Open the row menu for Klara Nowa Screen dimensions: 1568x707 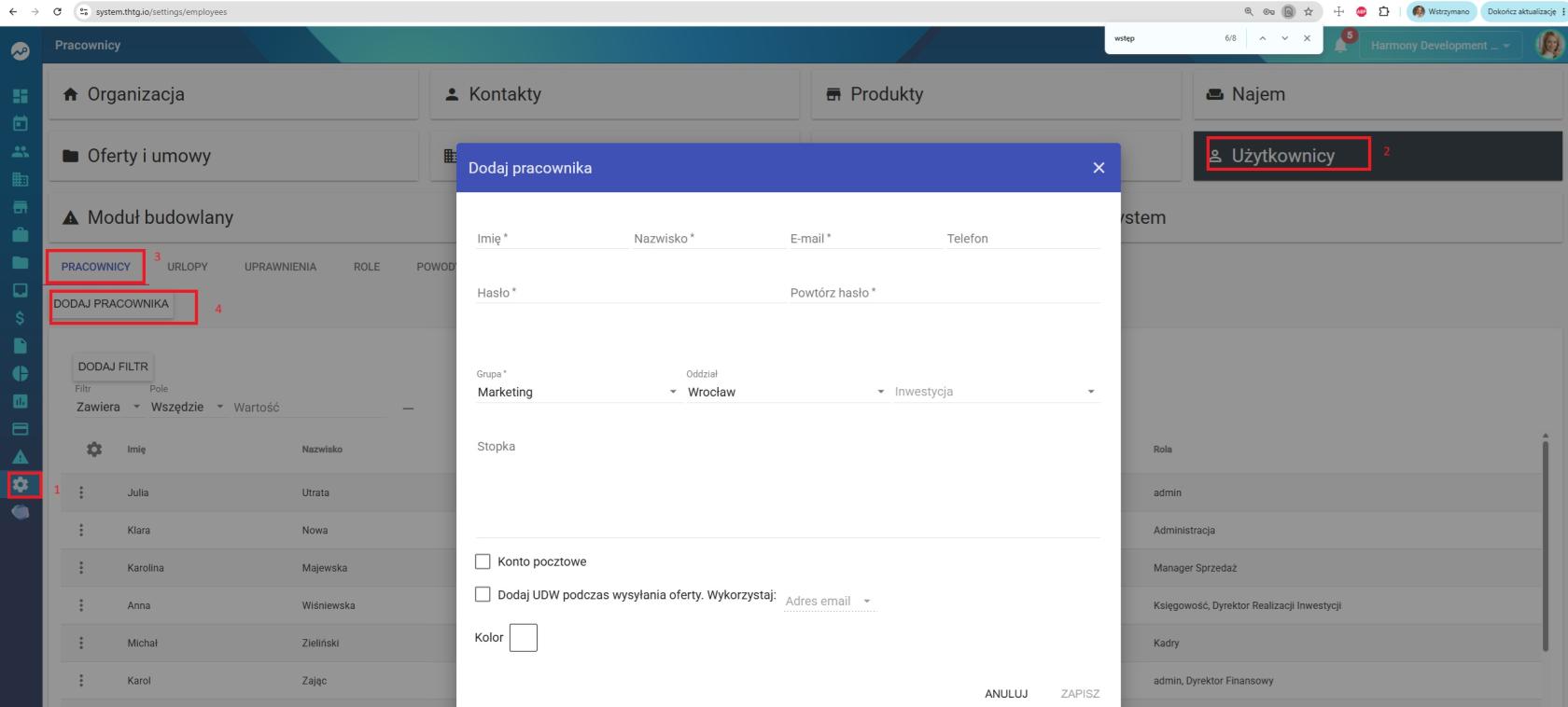[x=81, y=530]
